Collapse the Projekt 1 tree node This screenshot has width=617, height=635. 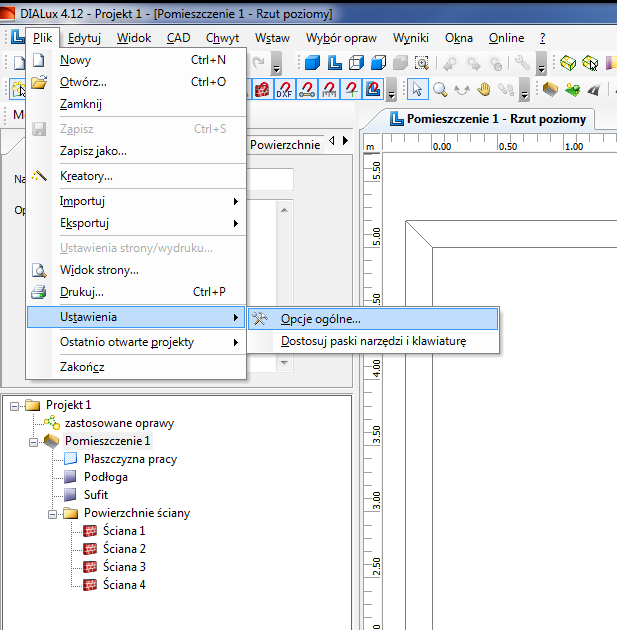(14, 405)
